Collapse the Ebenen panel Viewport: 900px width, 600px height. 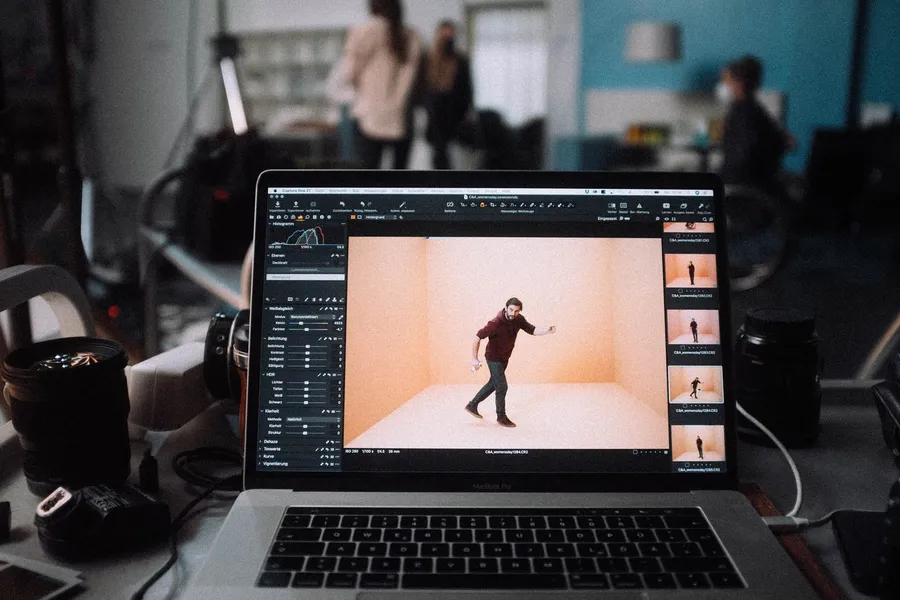(269, 256)
